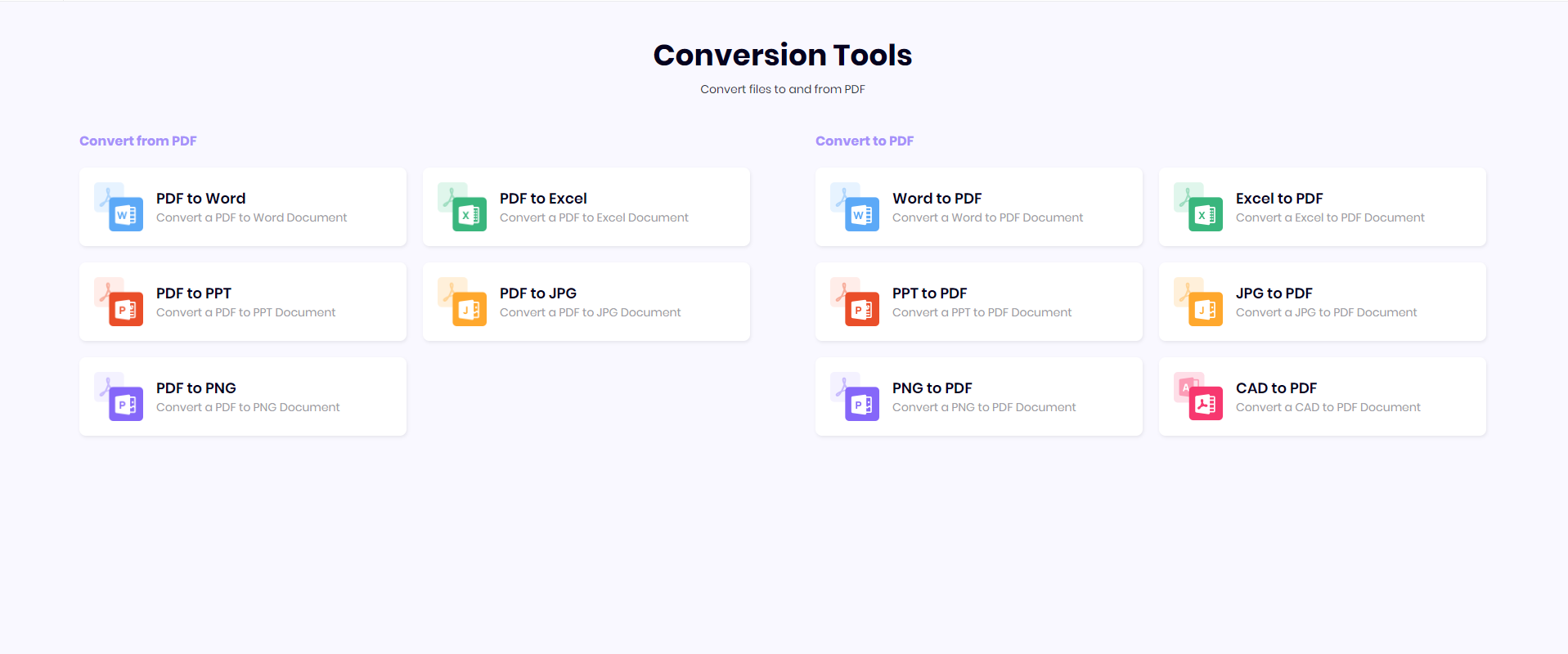The width and height of the screenshot is (1568, 654).
Task: Click 'Convert a JPG to PDF Document' text
Action: point(1327,312)
